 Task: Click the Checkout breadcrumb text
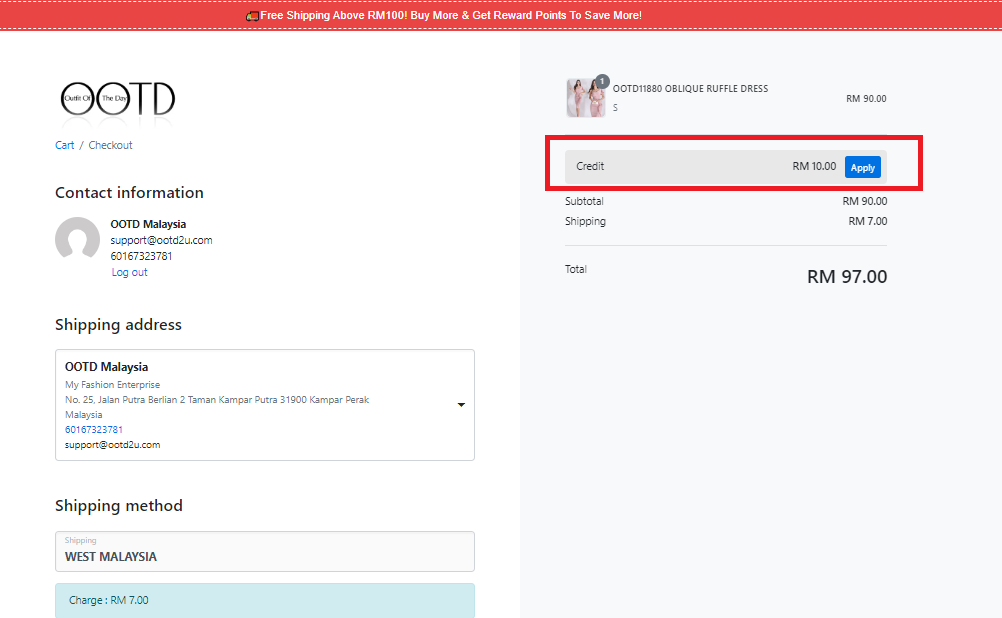point(111,145)
